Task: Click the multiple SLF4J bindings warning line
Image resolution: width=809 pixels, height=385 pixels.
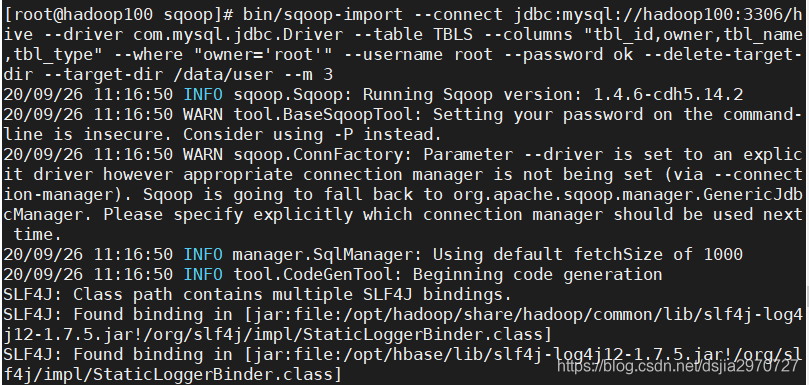Action: tap(257, 295)
